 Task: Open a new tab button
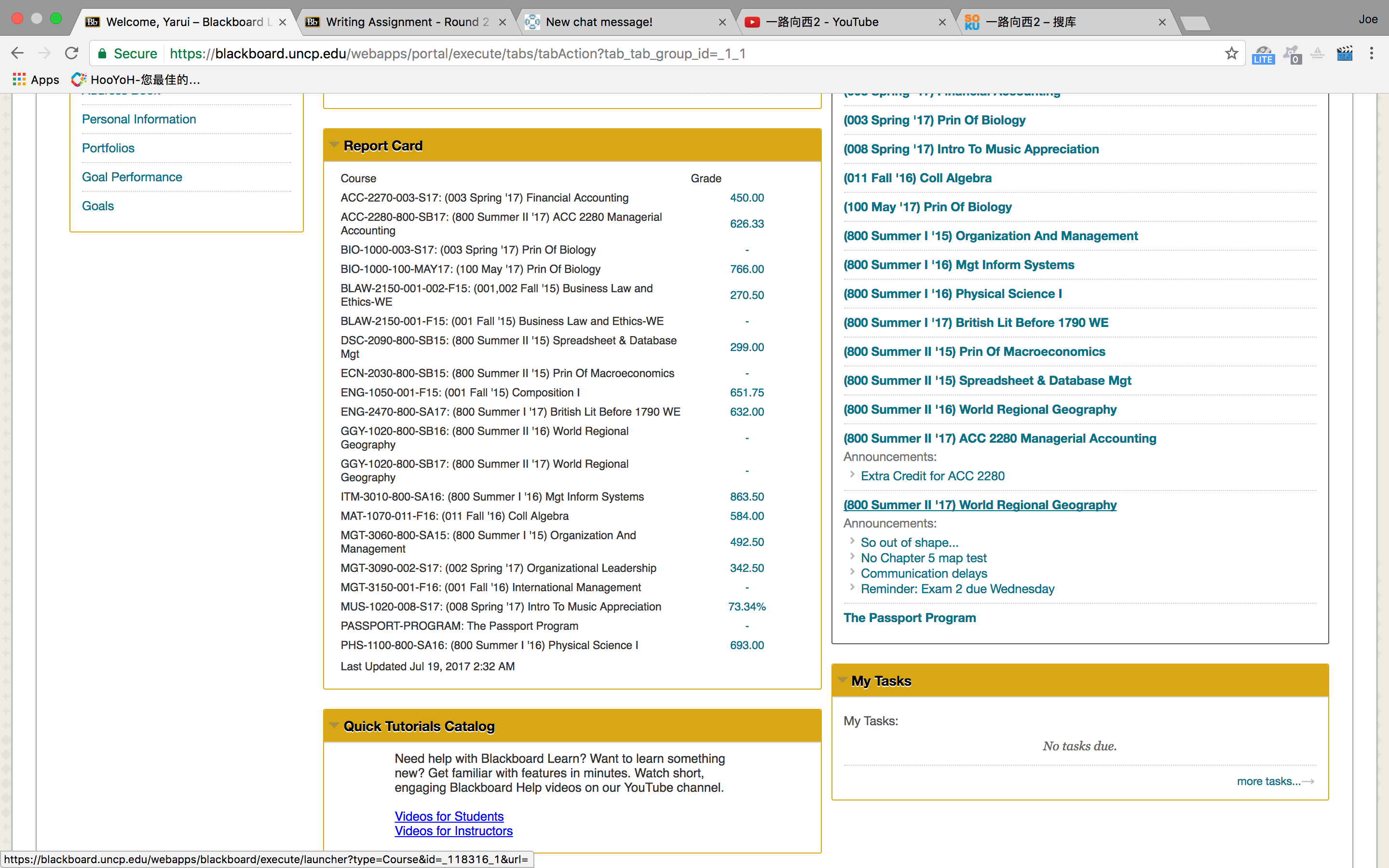(x=1196, y=23)
